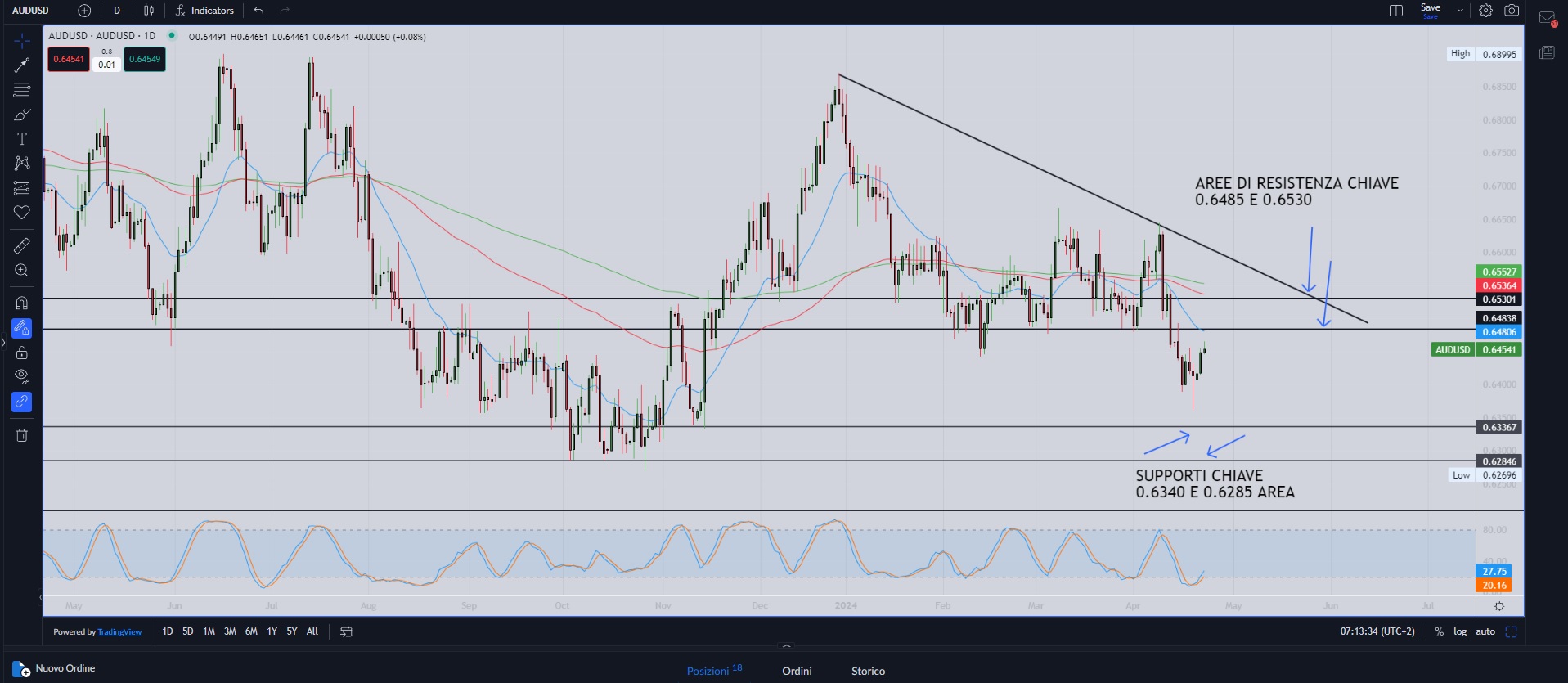Select the trend line drawing tool
This screenshot has height=683, width=1568.
21,65
